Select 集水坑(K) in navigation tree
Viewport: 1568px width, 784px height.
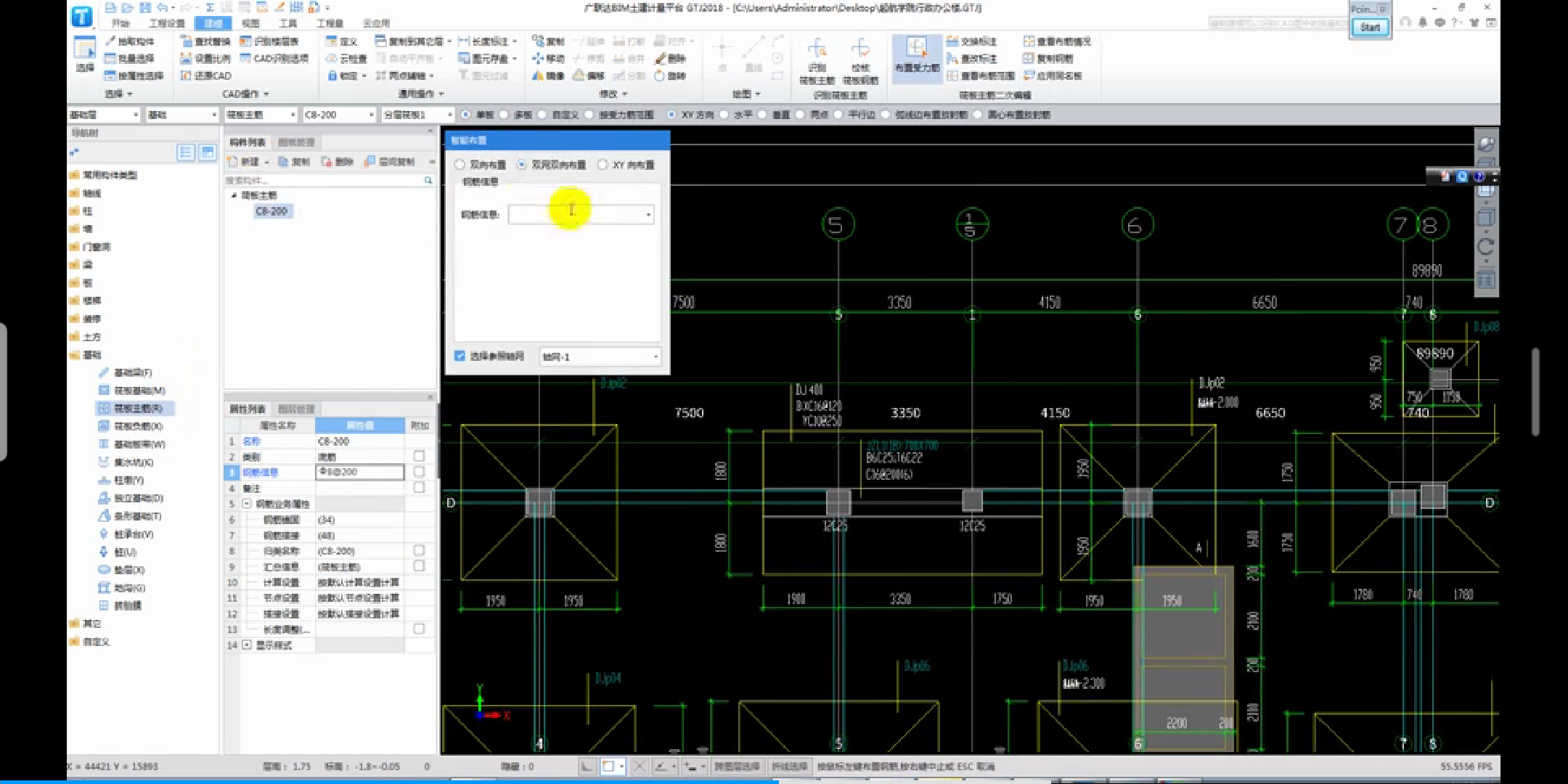134,462
